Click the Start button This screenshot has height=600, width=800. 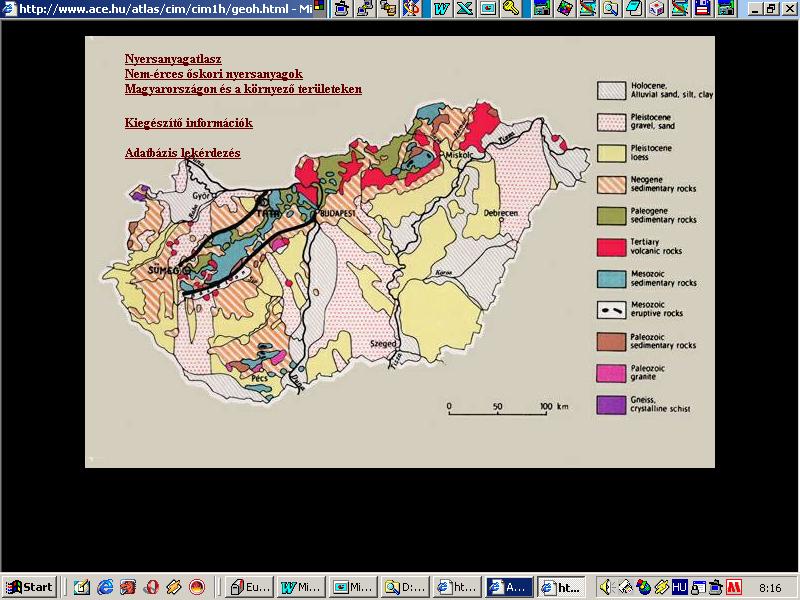(29, 587)
